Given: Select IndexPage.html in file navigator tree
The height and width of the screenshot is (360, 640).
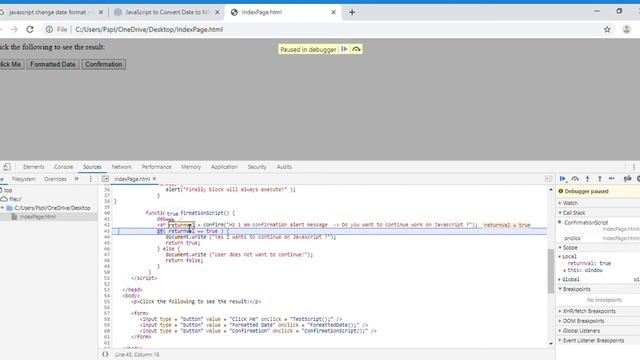Looking at the screenshot, I should [37, 217].
